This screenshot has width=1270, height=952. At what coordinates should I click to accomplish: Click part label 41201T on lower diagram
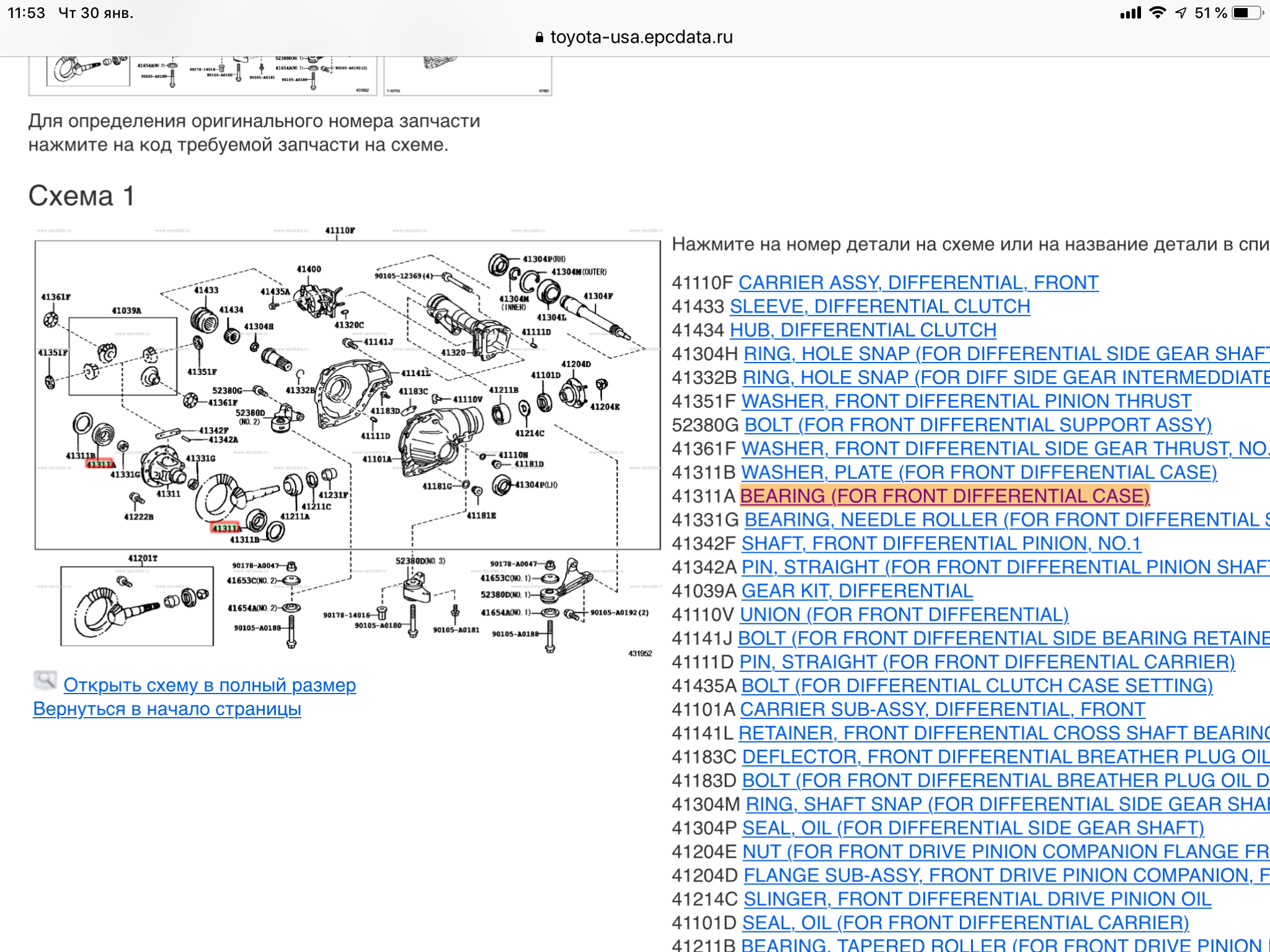[143, 558]
